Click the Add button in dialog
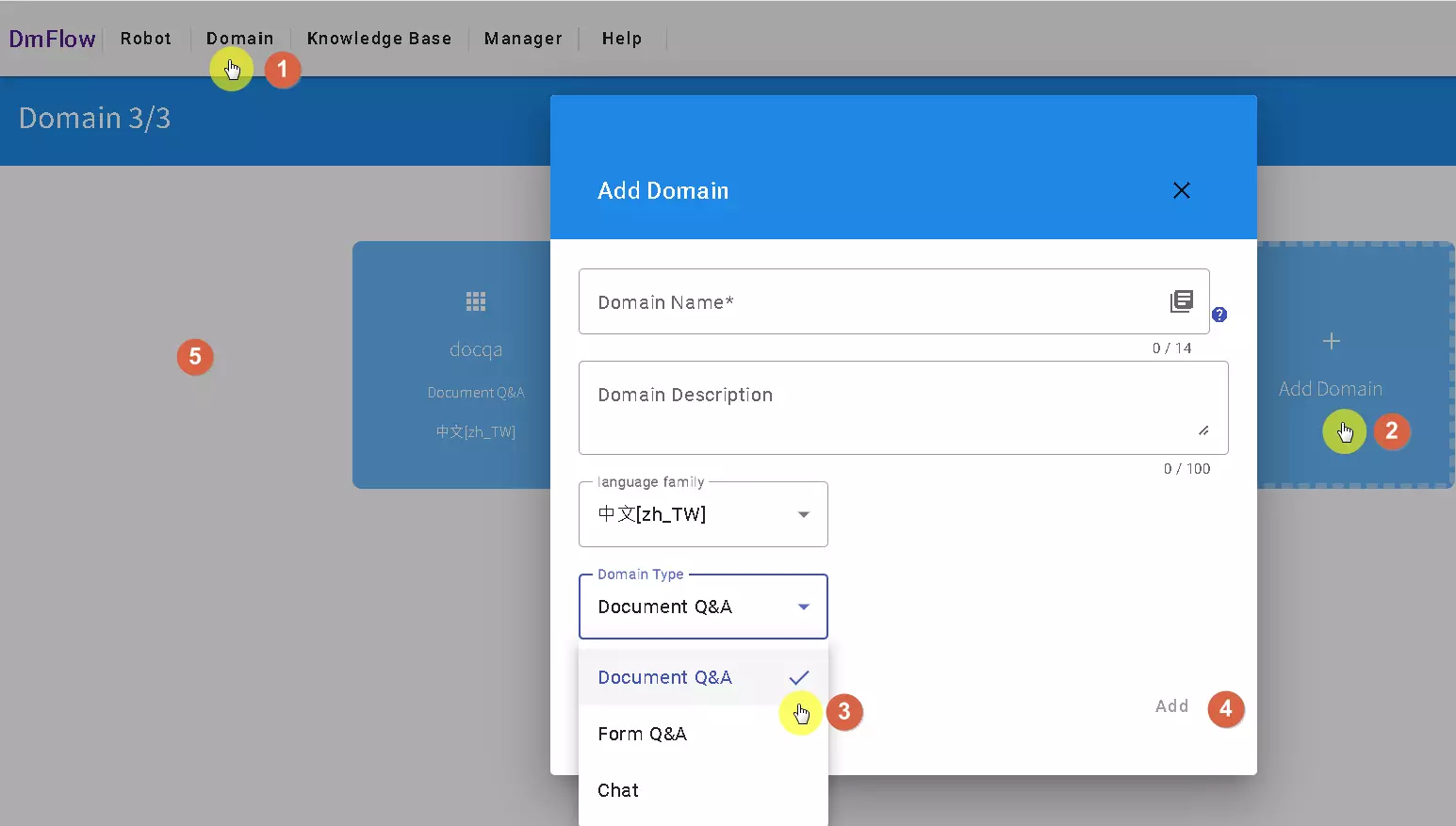The height and width of the screenshot is (826, 1456). point(1171,706)
